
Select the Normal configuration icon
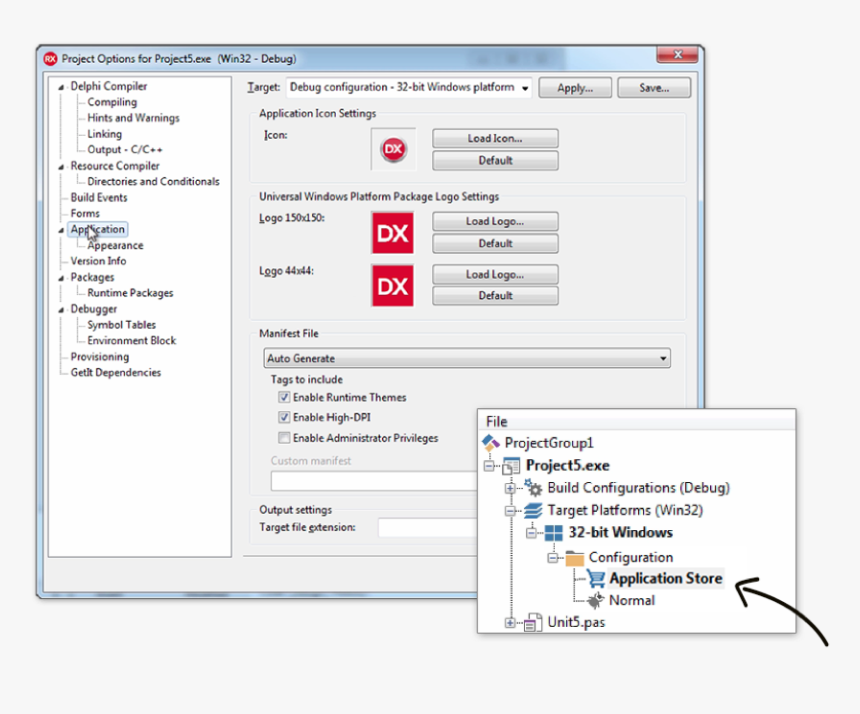click(597, 600)
